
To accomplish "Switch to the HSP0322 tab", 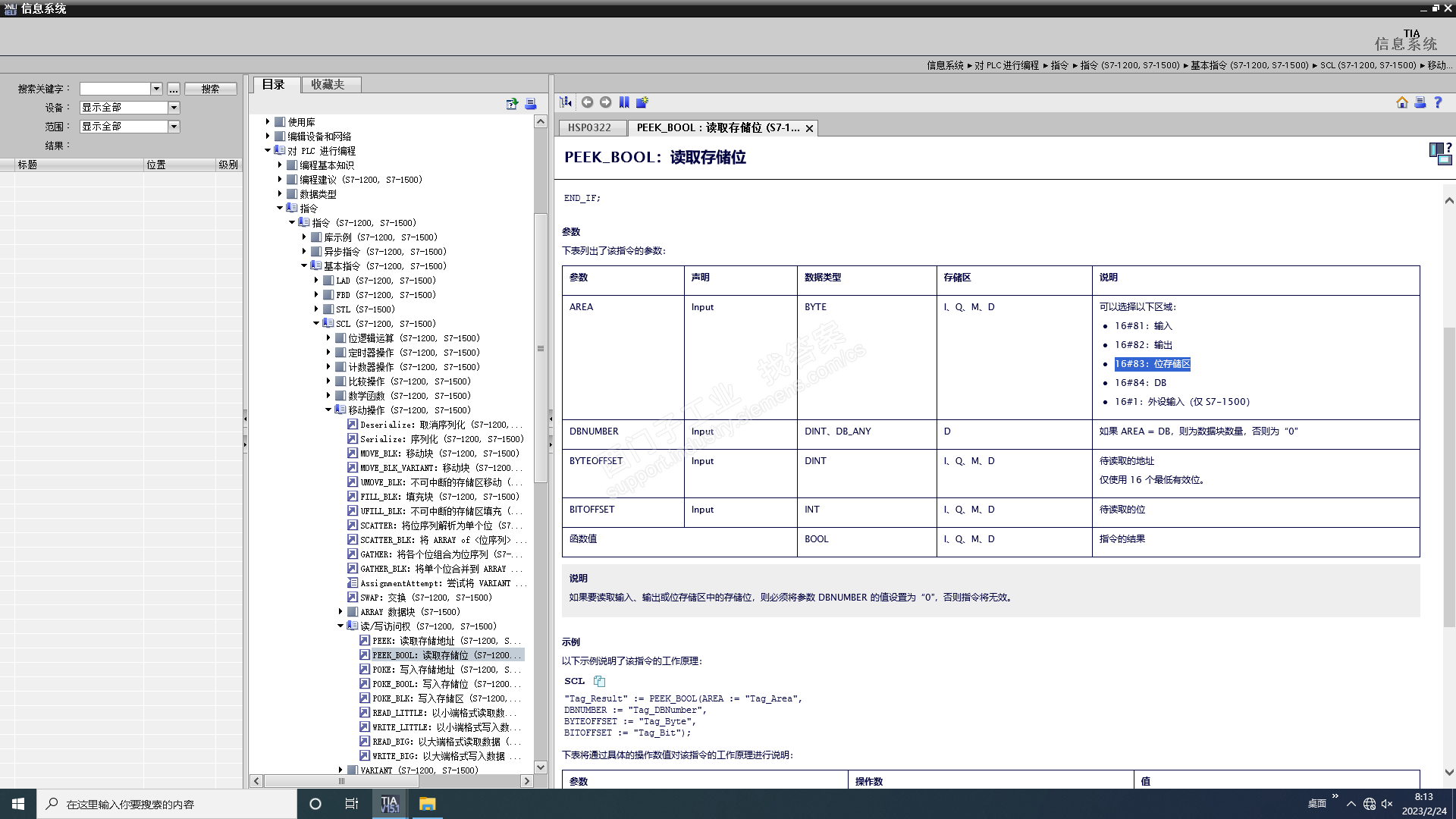I will point(589,128).
